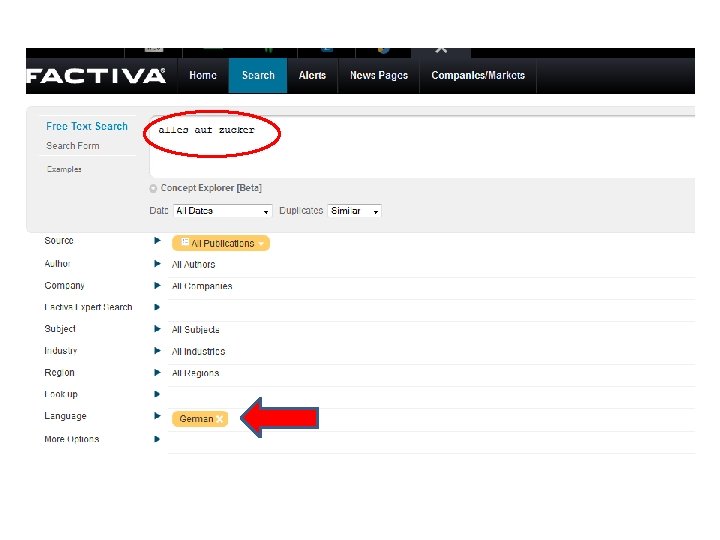
Task: Click the Factiva logo
Action: pos(96,76)
